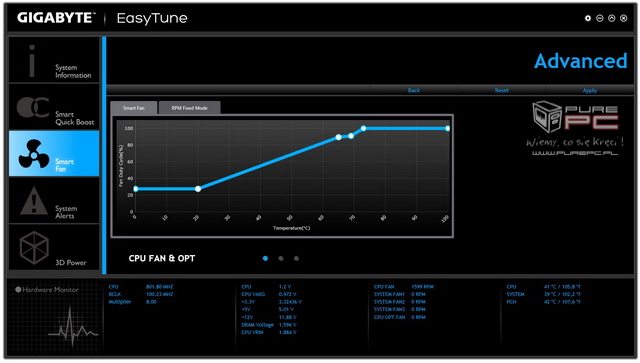The image size is (640, 363).
Task: Open the System Alerts warning triangle
Action: coord(33,201)
